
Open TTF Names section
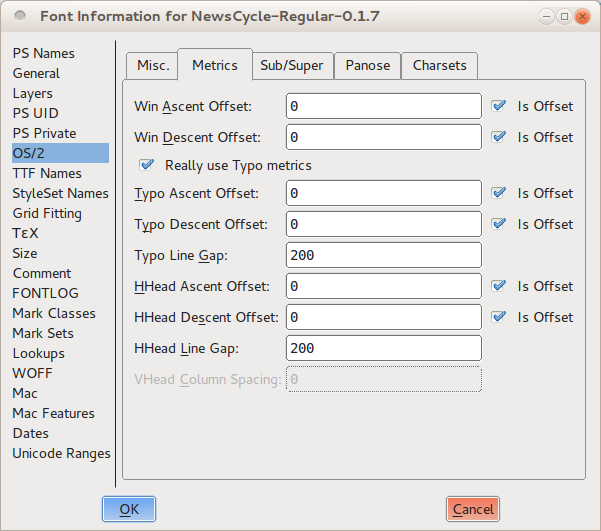(x=47, y=173)
